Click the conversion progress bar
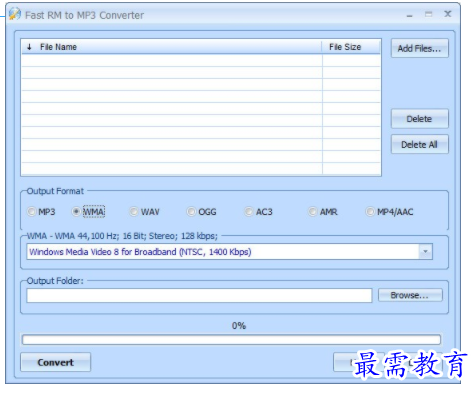 click(231, 340)
